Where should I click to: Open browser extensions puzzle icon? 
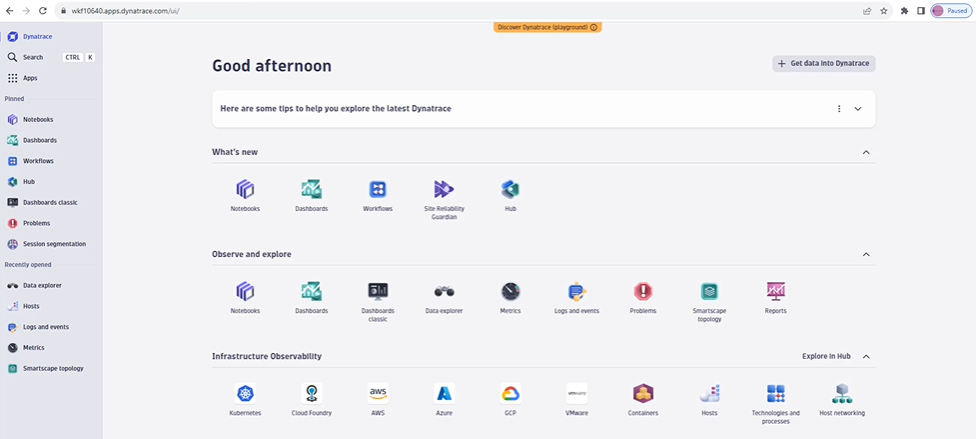904,11
